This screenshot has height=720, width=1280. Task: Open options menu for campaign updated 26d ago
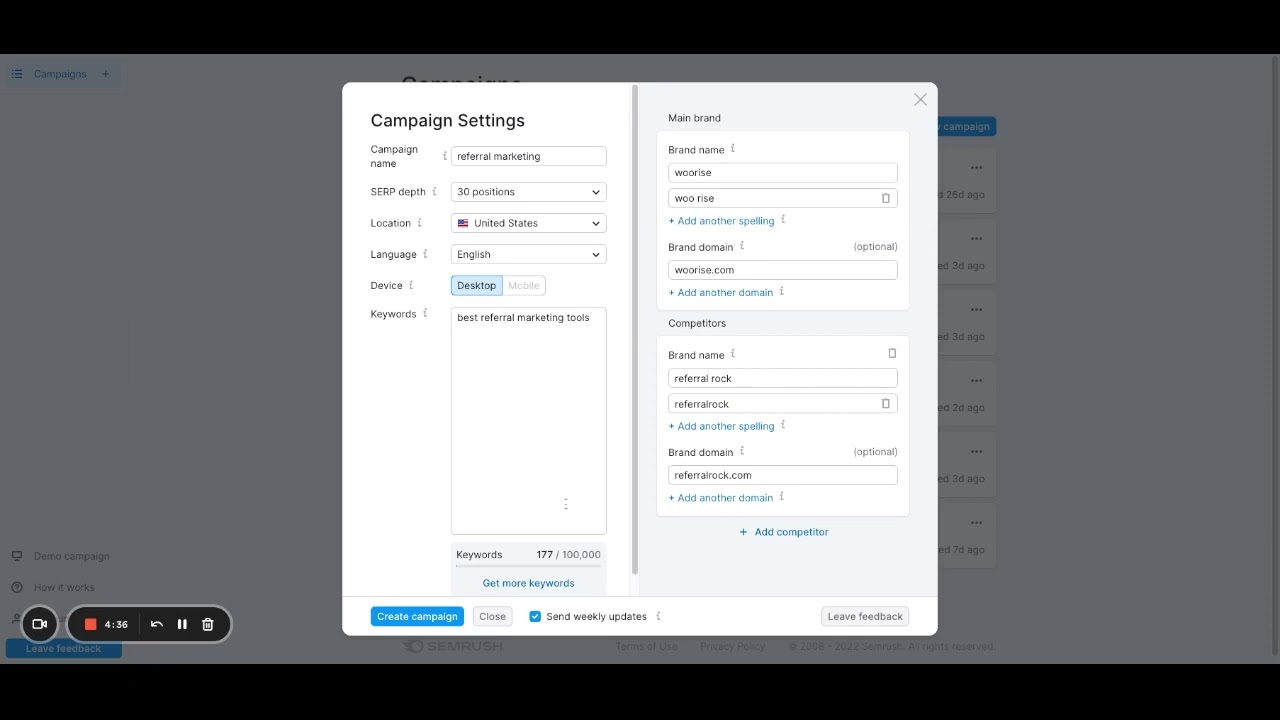click(x=976, y=168)
